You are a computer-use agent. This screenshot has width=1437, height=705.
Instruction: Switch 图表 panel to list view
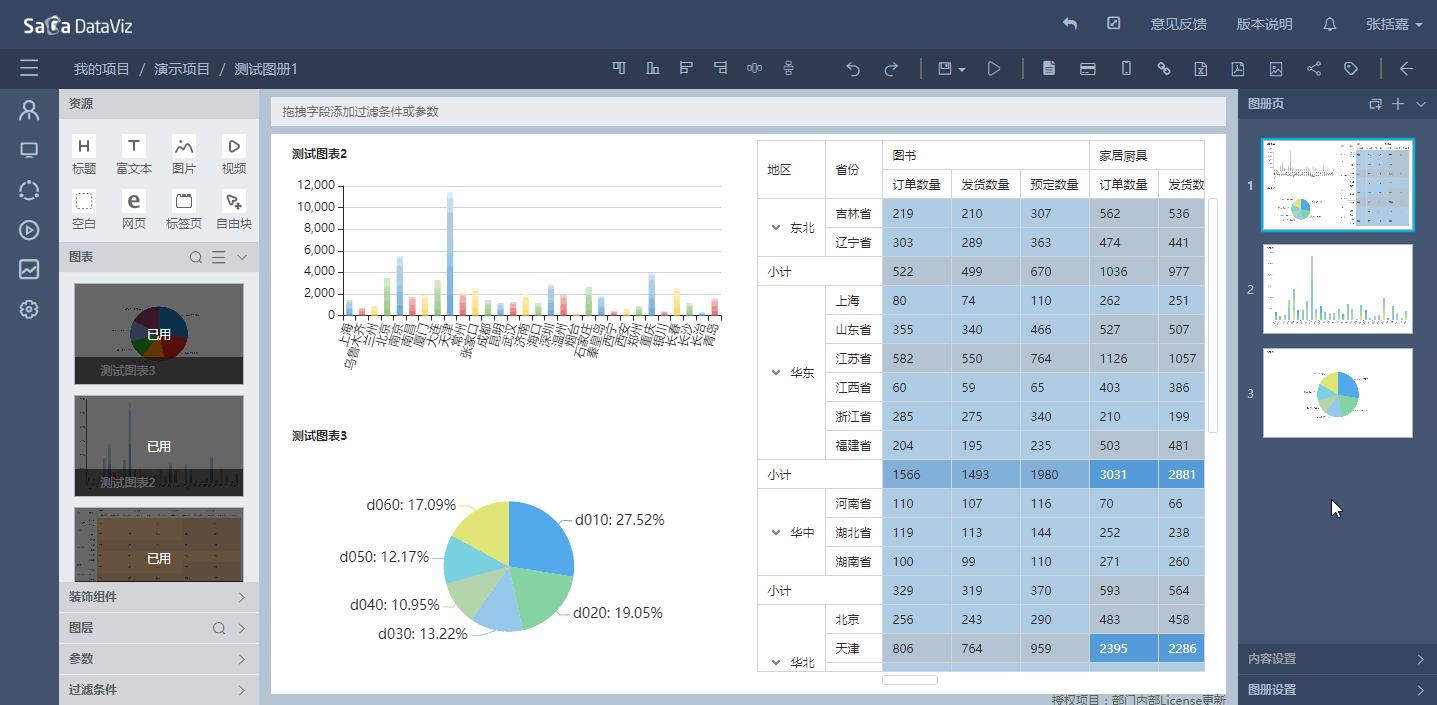(219, 257)
